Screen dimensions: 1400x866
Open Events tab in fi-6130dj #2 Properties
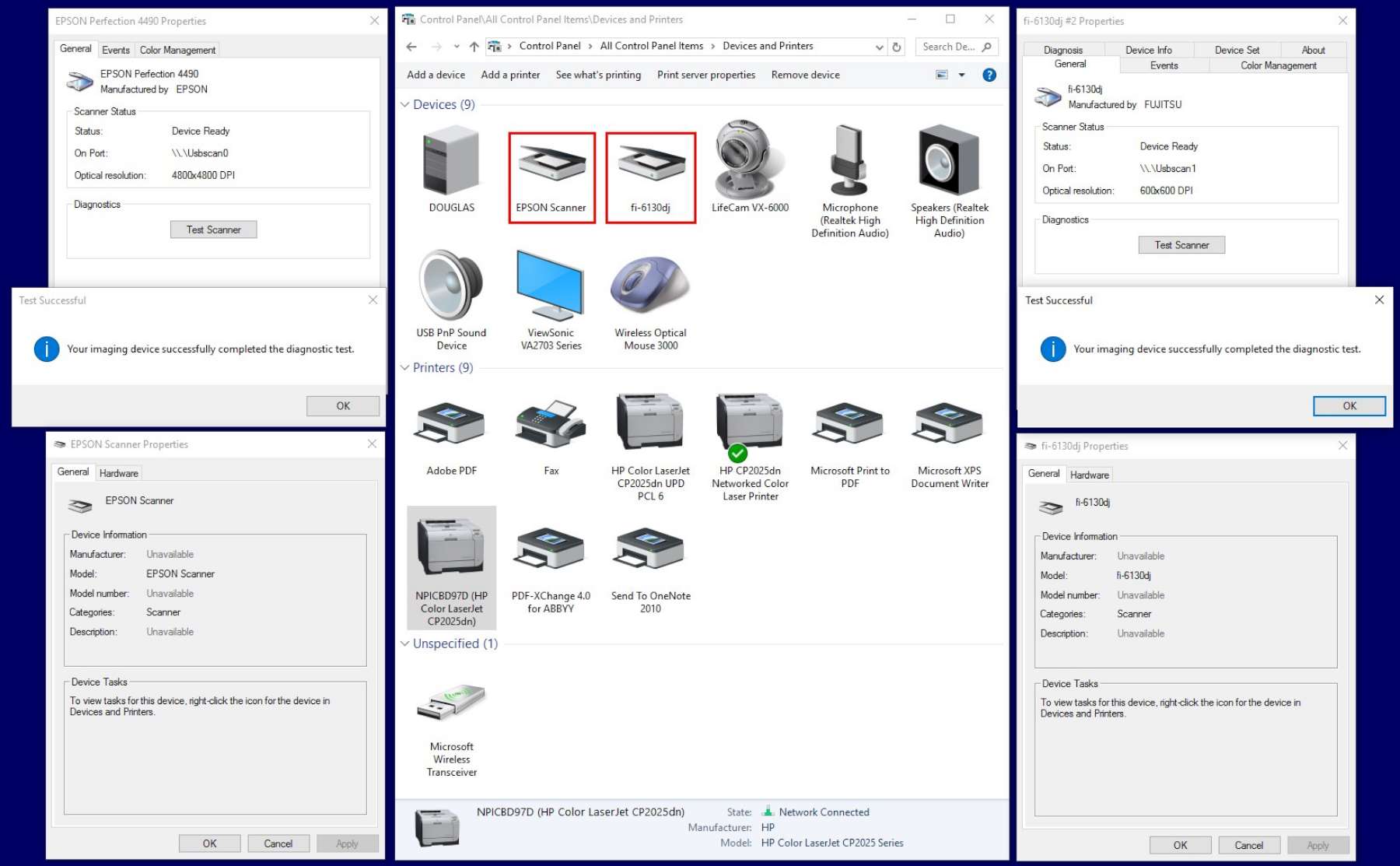pyautogui.click(x=1164, y=65)
